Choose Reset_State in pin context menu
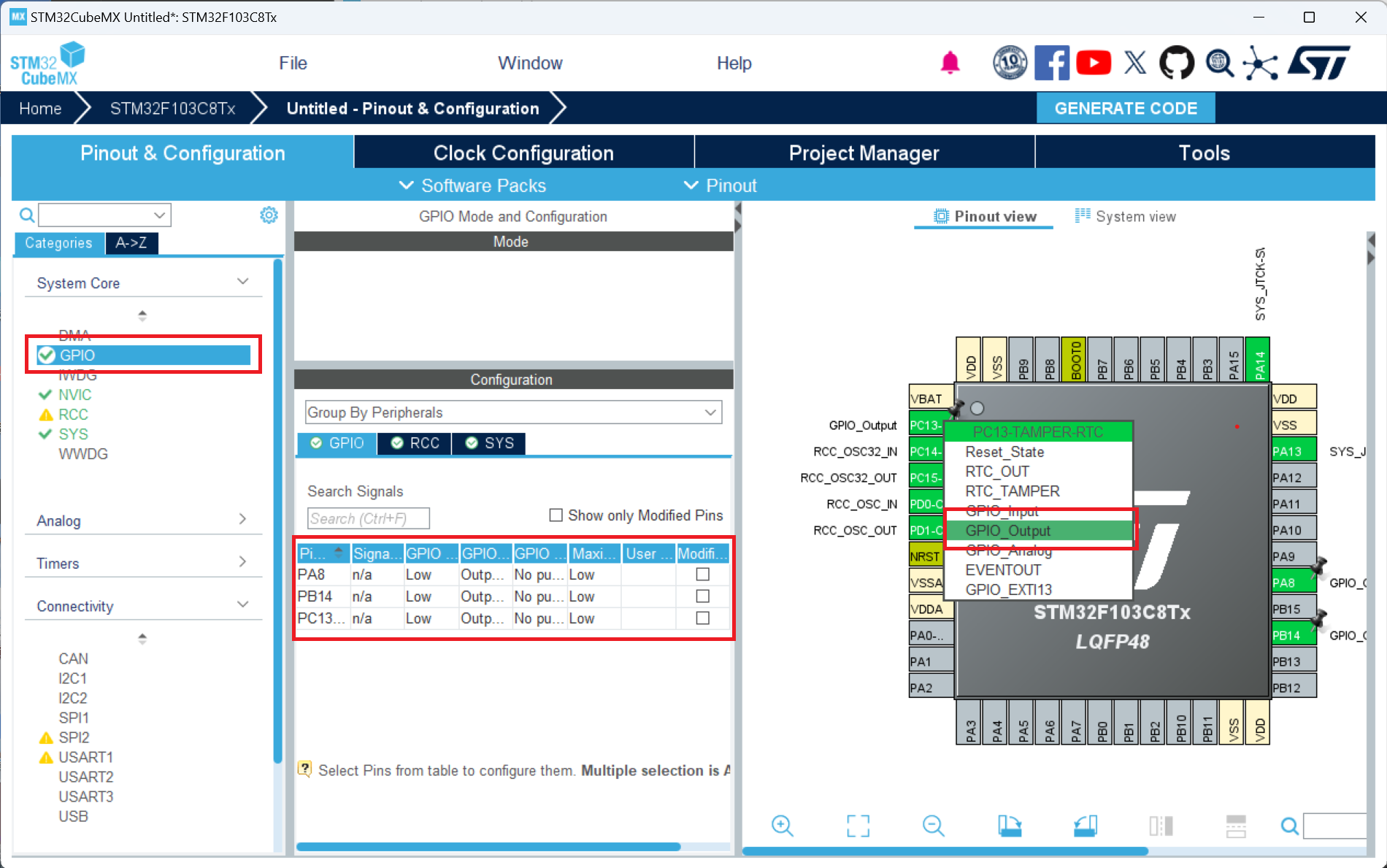Image resolution: width=1387 pixels, height=868 pixels. [x=1039, y=452]
